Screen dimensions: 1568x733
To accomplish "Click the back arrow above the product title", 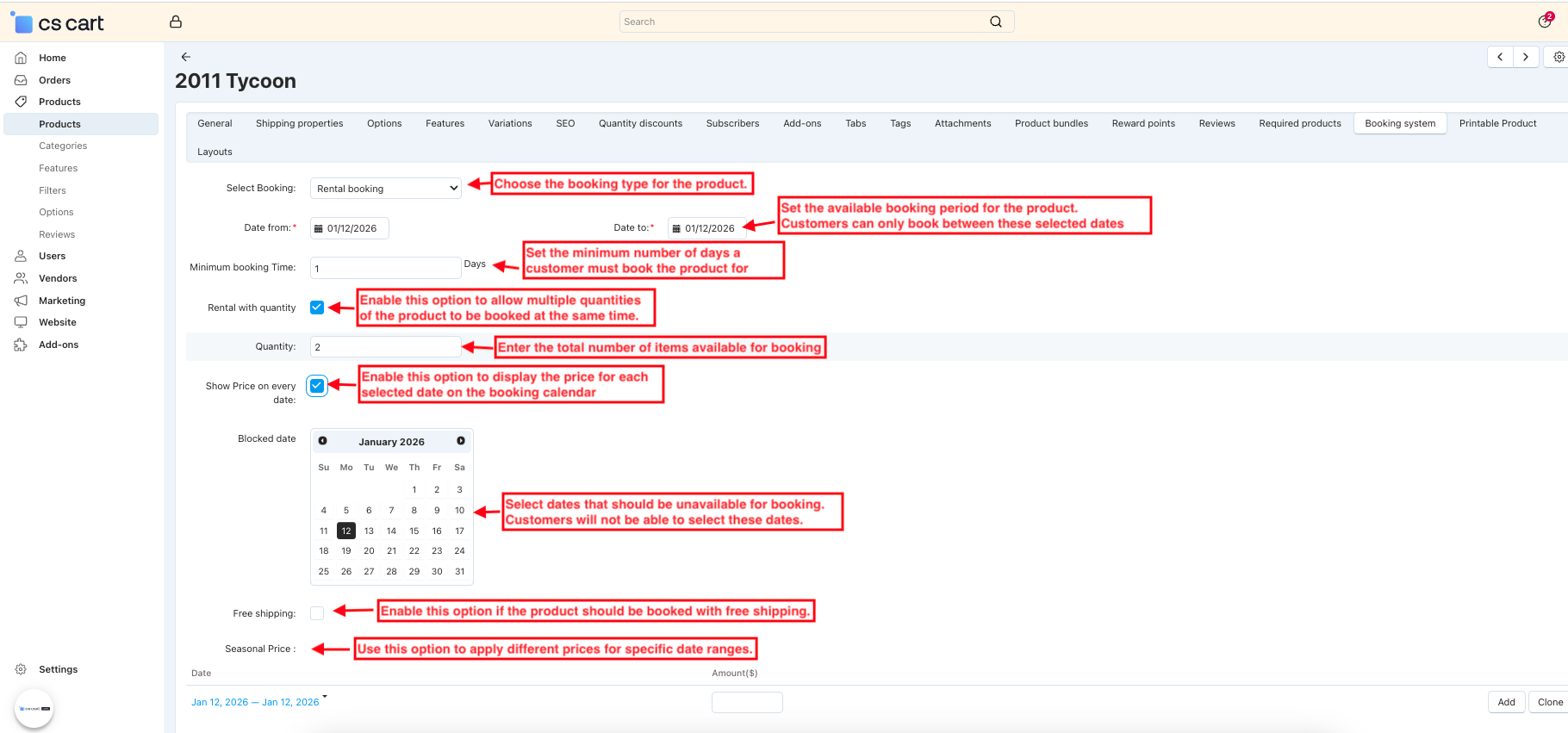I will point(185,57).
